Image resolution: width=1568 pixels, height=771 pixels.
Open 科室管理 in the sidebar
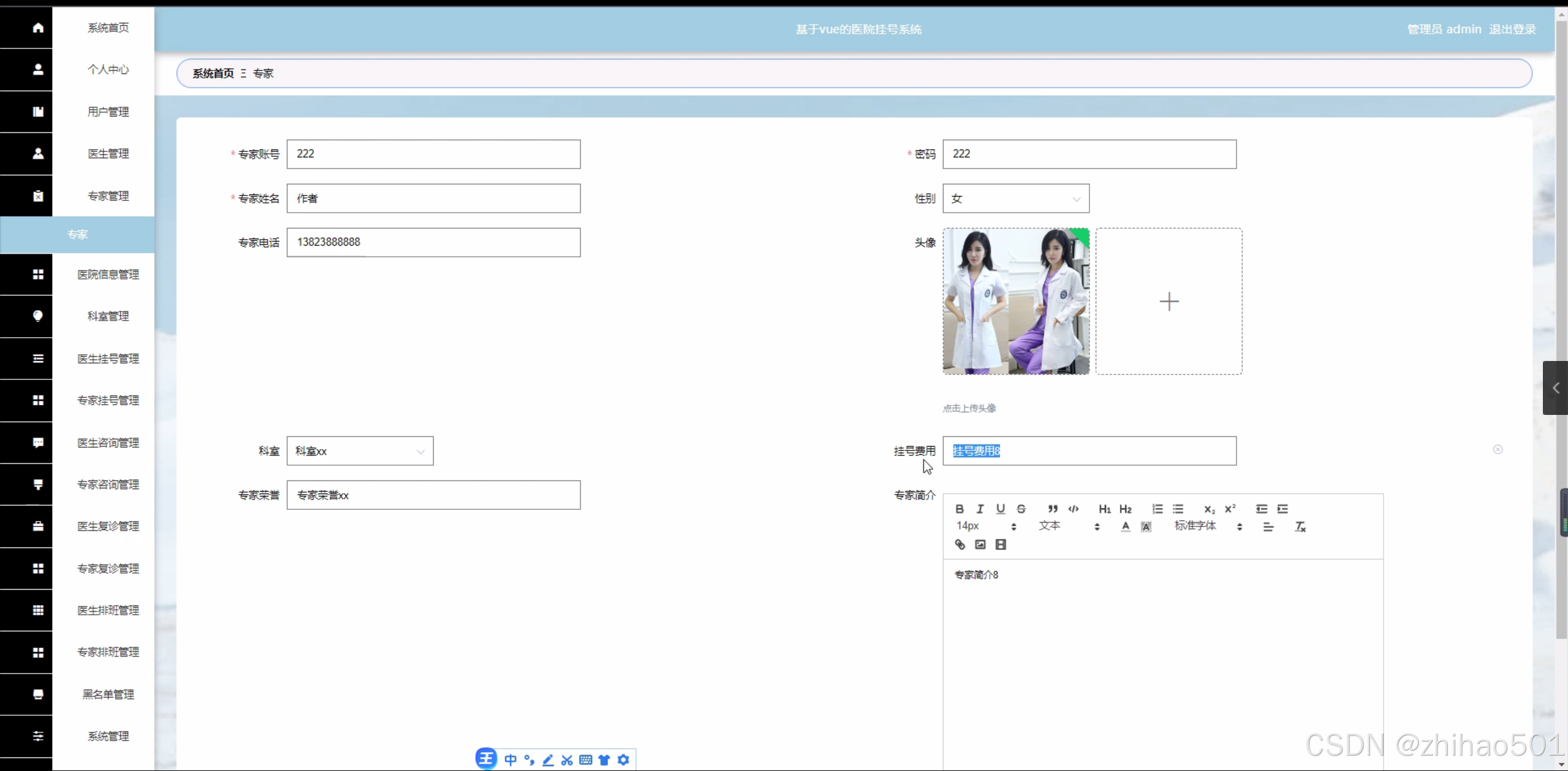pos(108,316)
